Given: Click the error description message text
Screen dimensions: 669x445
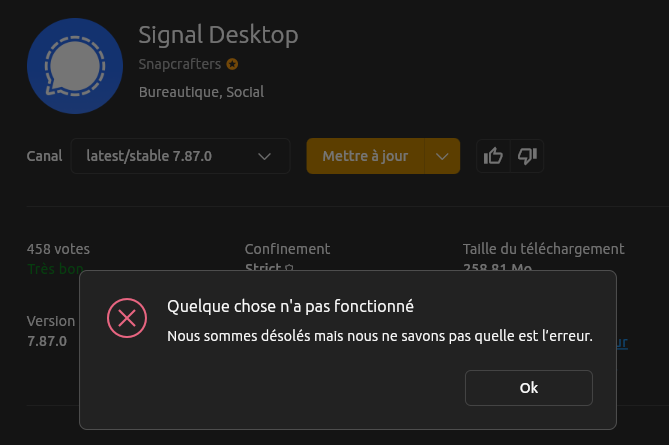Looking at the screenshot, I should point(379,336).
